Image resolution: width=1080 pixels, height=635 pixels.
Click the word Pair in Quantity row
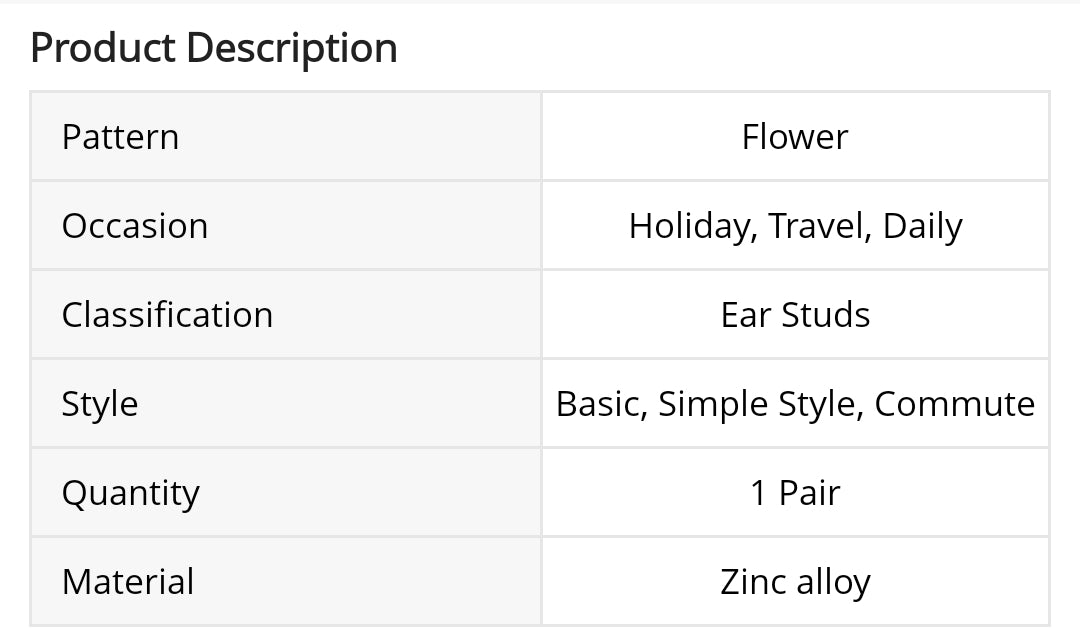[x=809, y=493]
